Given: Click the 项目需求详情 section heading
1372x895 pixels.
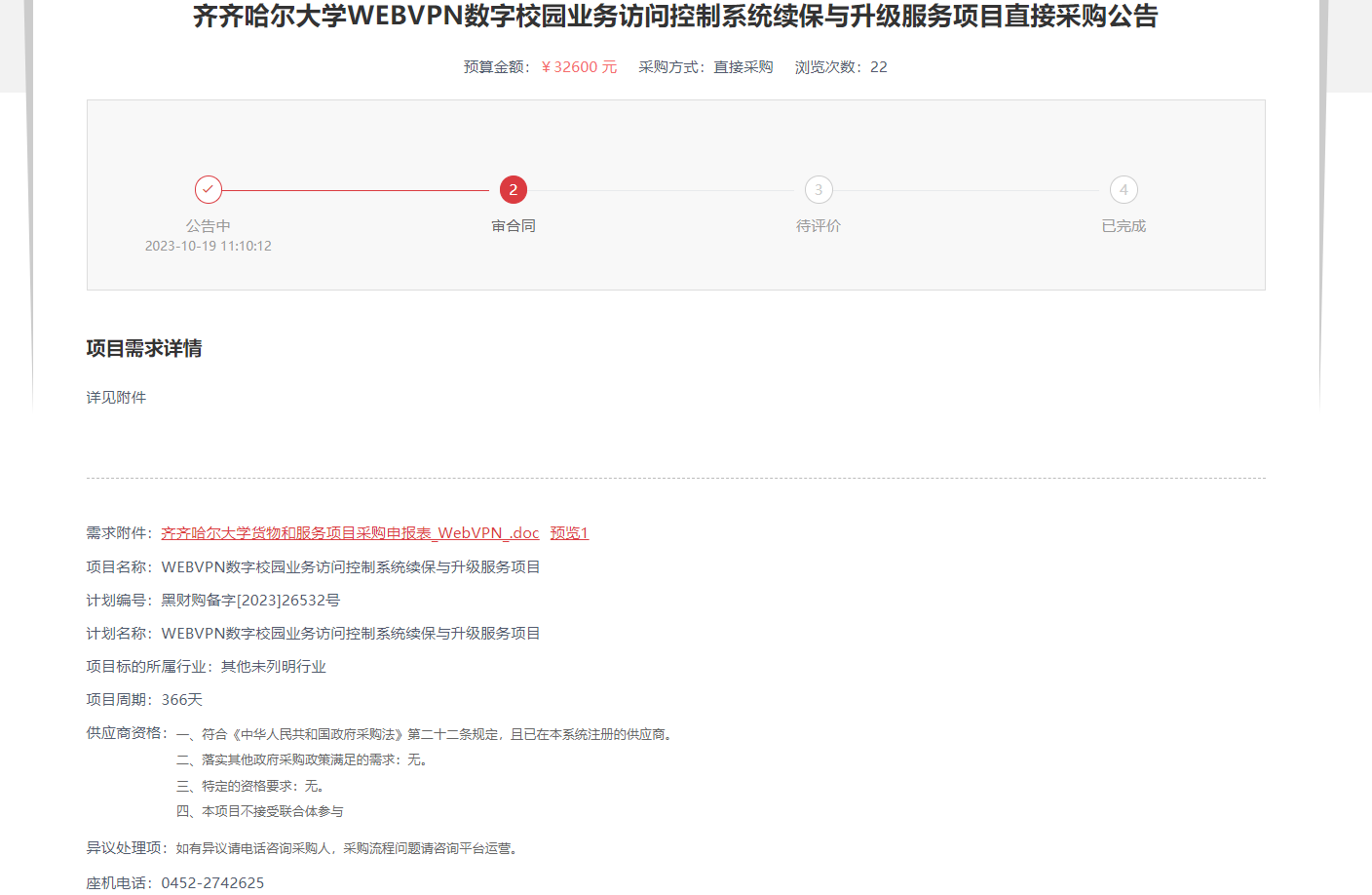Looking at the screenshot, I should [144, 348].
